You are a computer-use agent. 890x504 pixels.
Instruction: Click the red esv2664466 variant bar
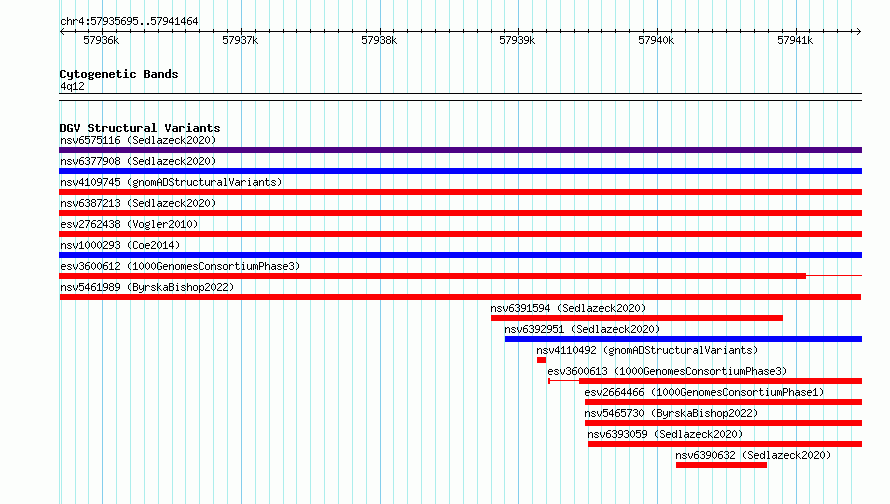pyautogui.click(x=724, y=402)
